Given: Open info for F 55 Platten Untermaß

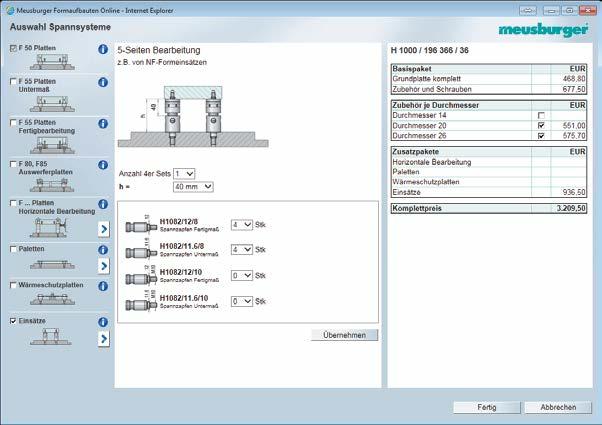Looking at the screenshot, I should tap(103, 83).
